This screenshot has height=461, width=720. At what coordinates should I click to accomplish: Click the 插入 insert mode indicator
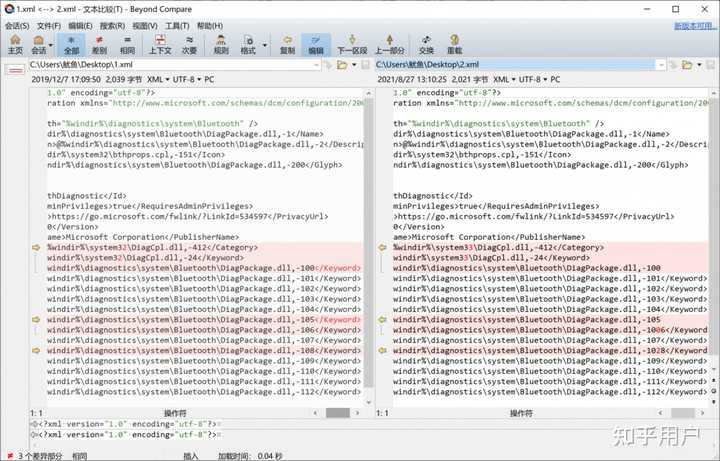tap(191, 456)
